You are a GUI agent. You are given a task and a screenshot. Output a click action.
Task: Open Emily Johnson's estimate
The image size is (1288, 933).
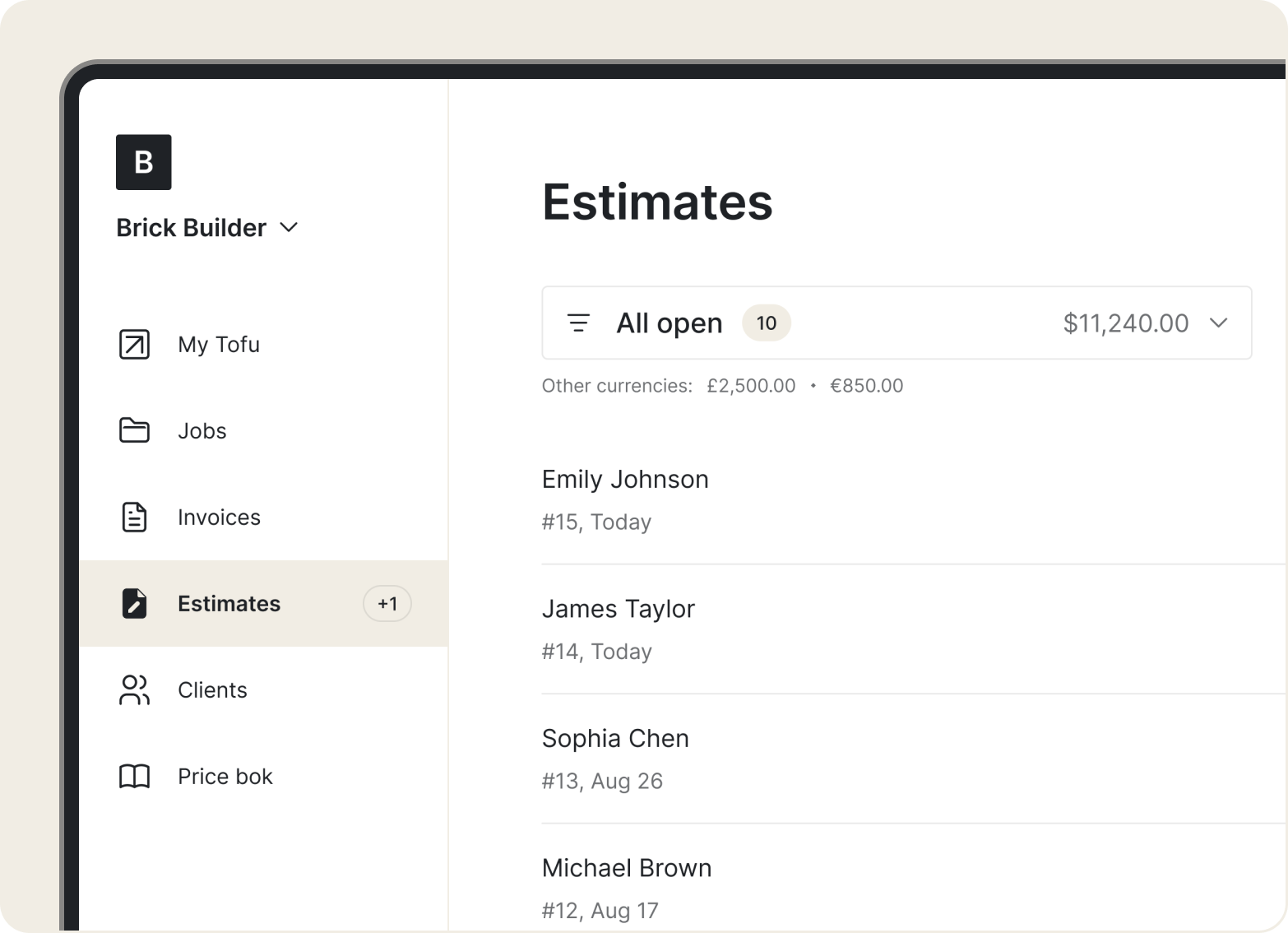pyautogui.click(x=913, y=499)
